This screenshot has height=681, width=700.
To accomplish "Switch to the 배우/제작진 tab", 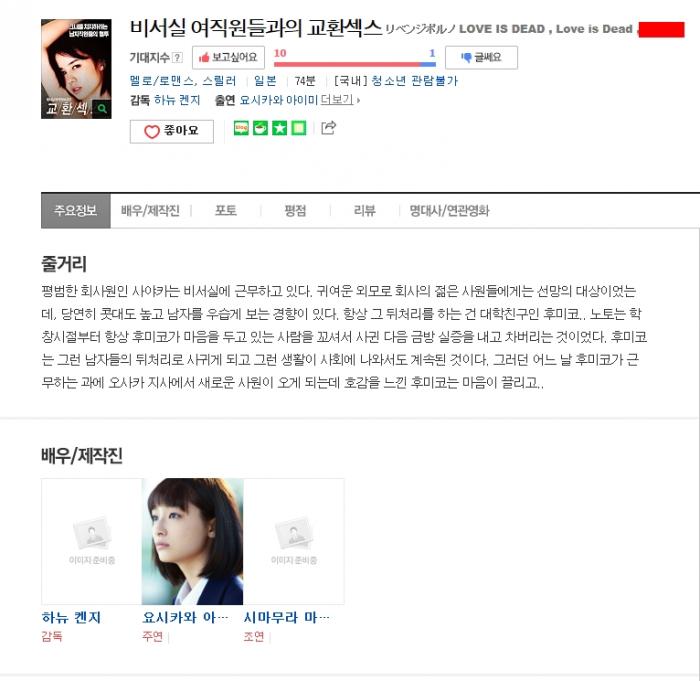I will [x=150, y=210].
